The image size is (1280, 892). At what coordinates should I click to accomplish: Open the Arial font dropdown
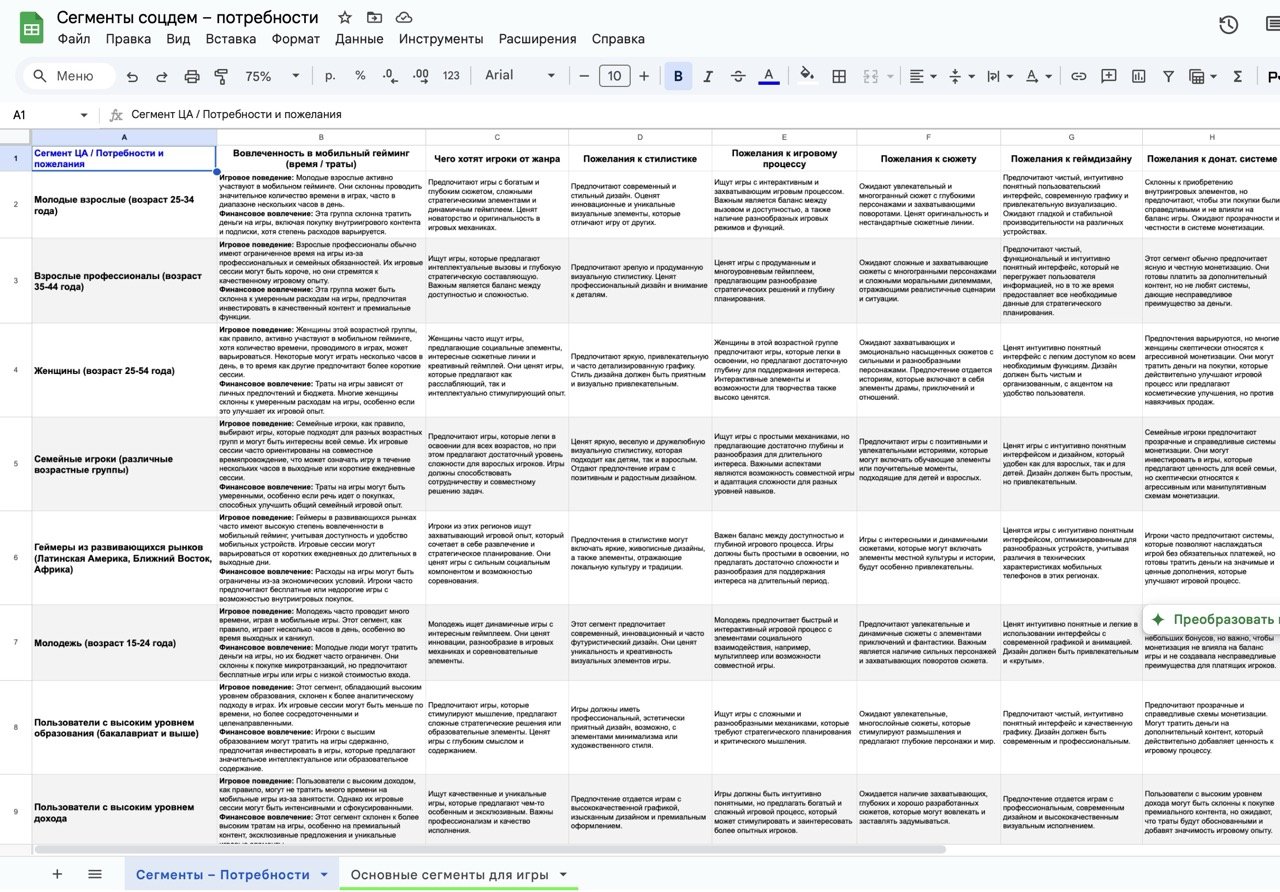[520, 76]
